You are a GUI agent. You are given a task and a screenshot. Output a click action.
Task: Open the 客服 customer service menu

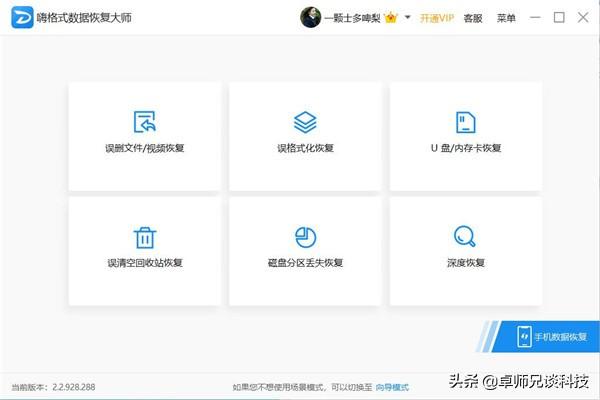pyautogui.click(x=473, y=18)
